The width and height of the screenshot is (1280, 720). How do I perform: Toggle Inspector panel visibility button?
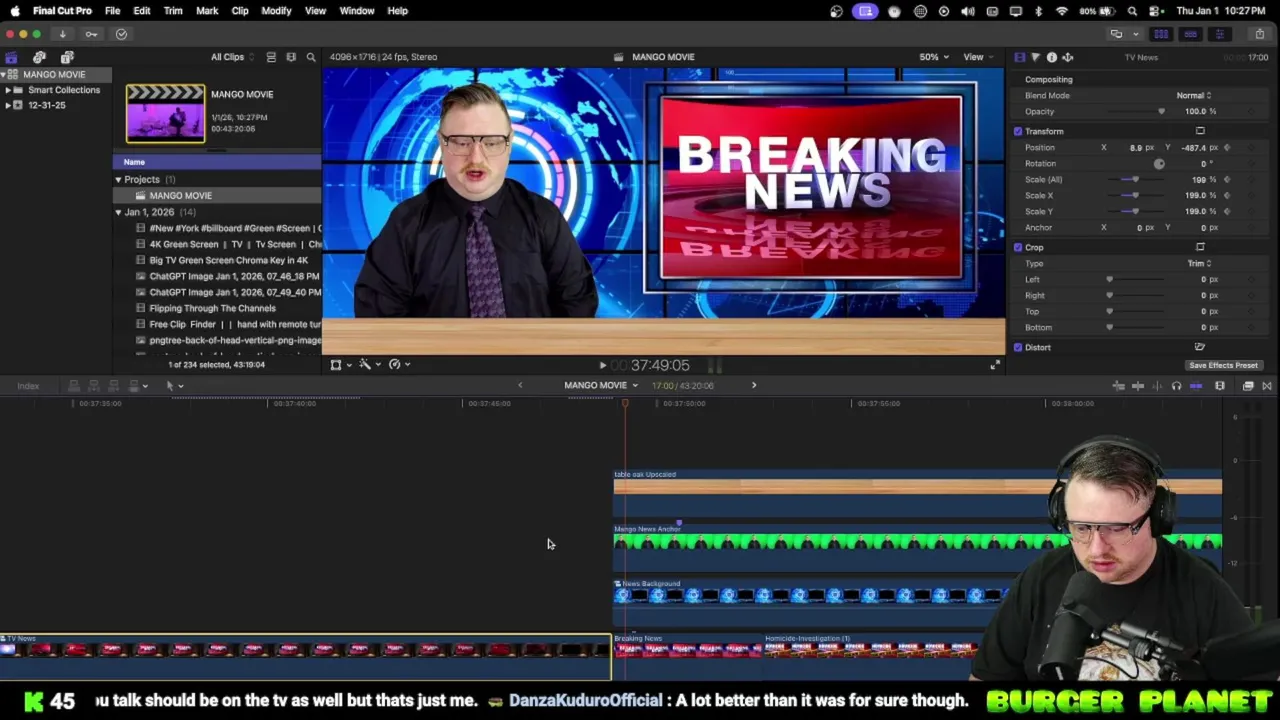pyautogui.click(x=1219, y=34)
